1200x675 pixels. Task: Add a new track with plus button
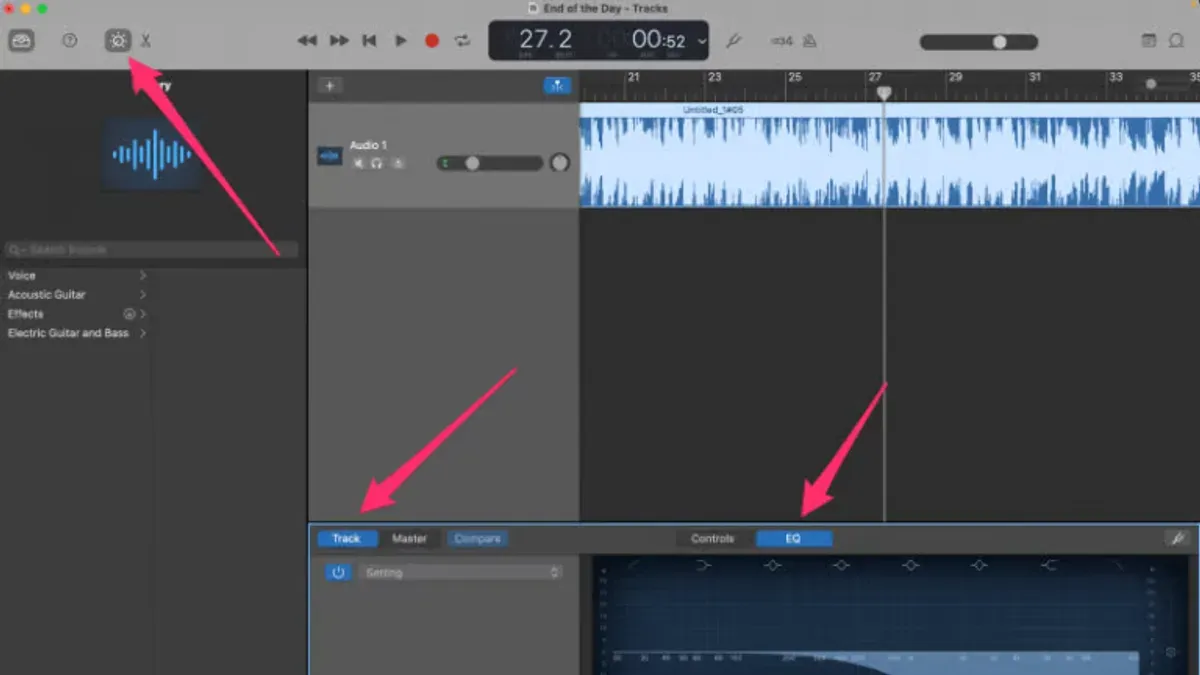[x=328, y=85]
